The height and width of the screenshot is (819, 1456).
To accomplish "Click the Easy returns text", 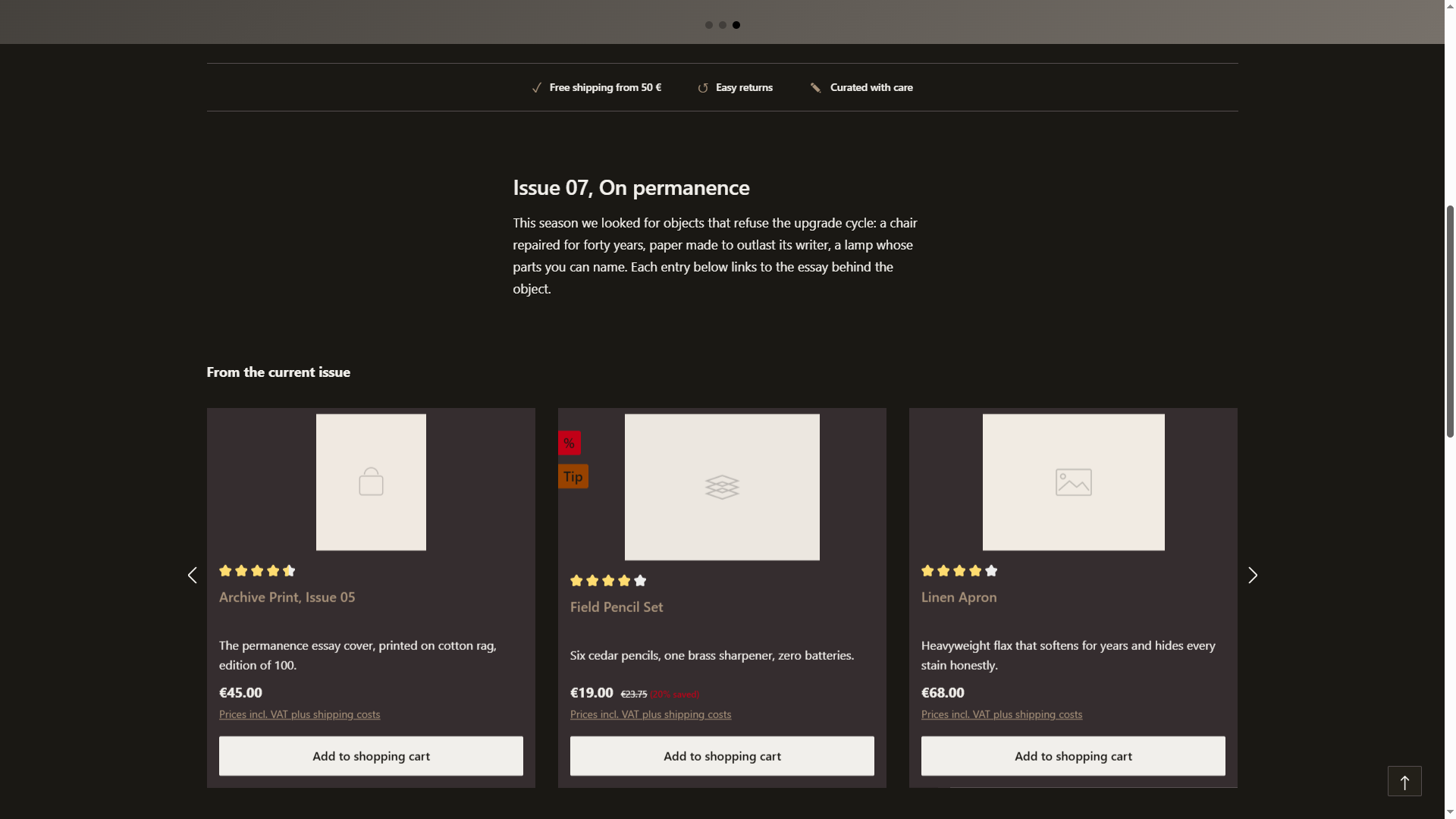I will pyautogui.click(x=744, y=88).
